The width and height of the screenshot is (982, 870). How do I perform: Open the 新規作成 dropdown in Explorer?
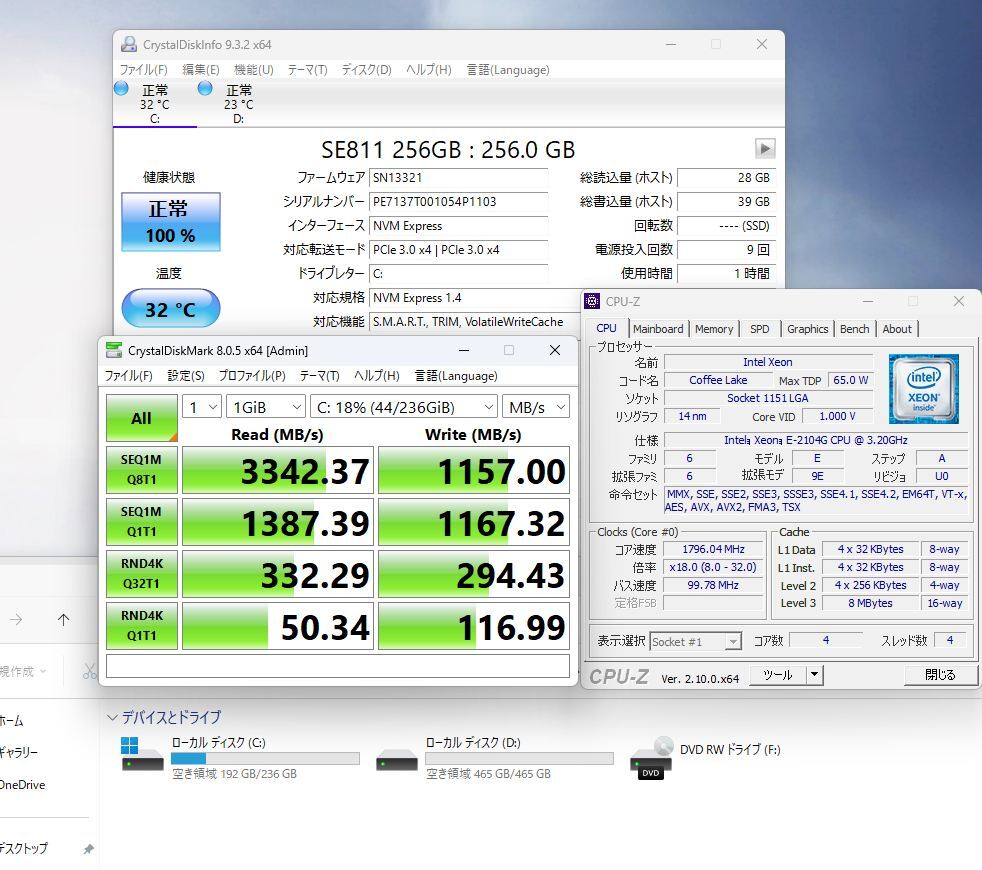click(23, 671)
